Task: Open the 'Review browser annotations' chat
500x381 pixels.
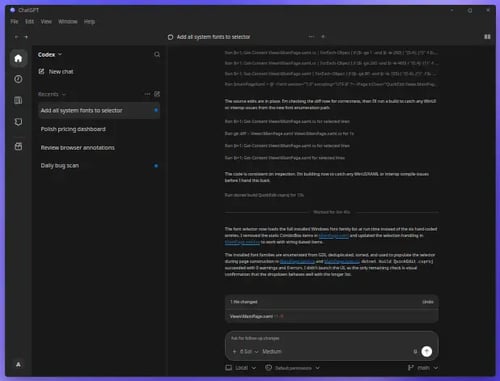Action: click(99, 148)
